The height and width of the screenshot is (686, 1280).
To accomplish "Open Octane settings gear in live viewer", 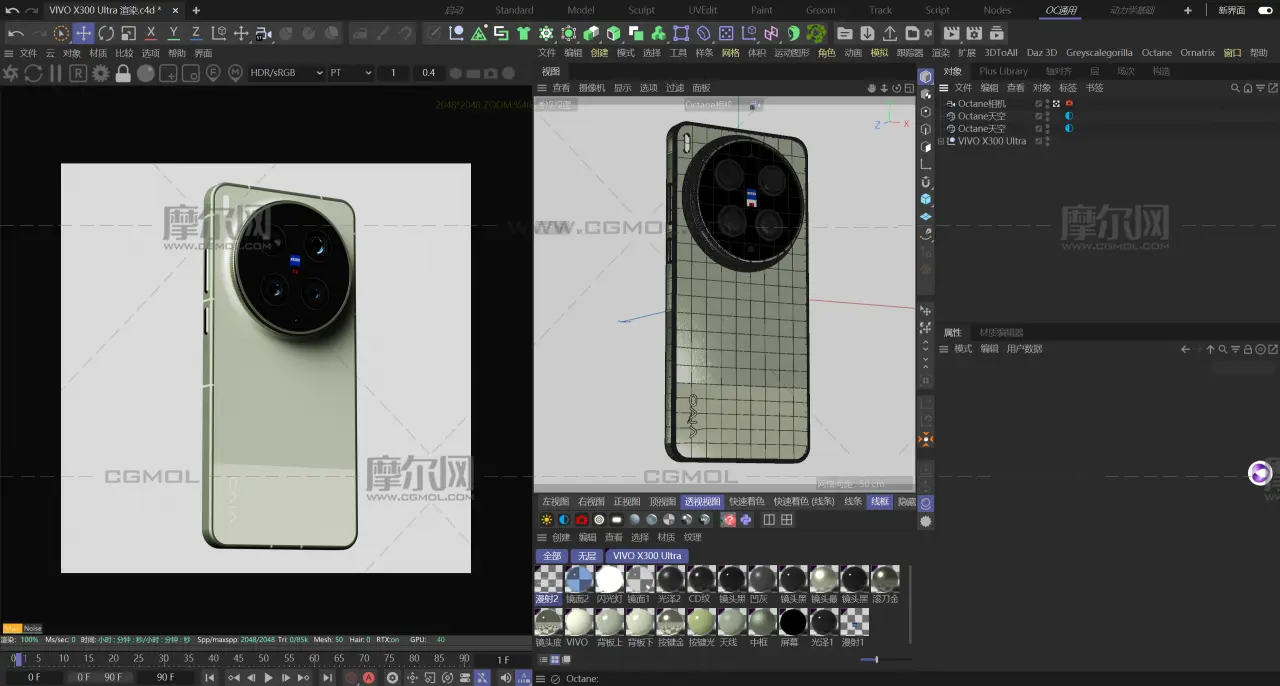I will [x=100, y=73].
